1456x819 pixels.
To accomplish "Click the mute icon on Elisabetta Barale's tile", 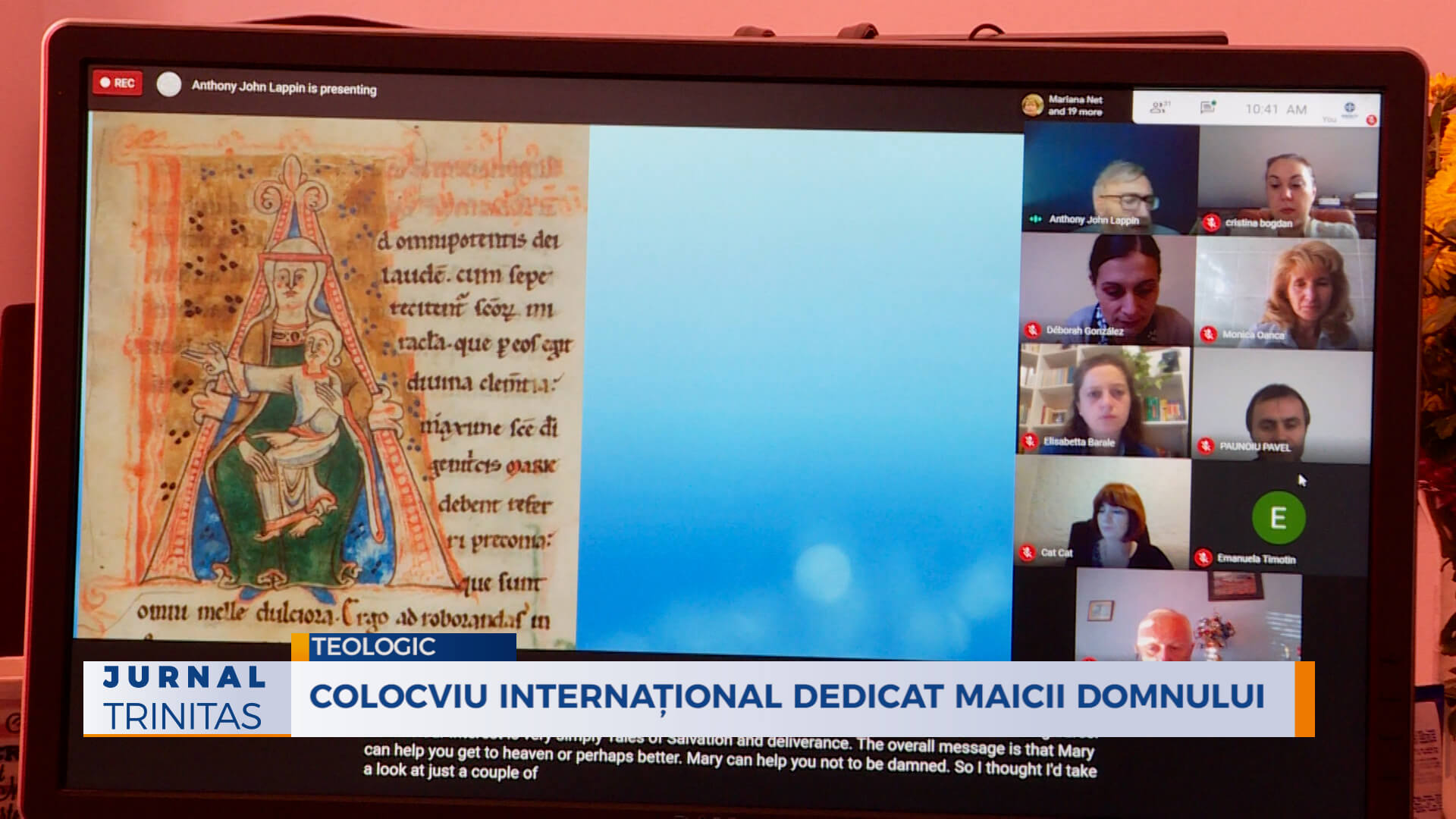I will (x=1029, y=441).
